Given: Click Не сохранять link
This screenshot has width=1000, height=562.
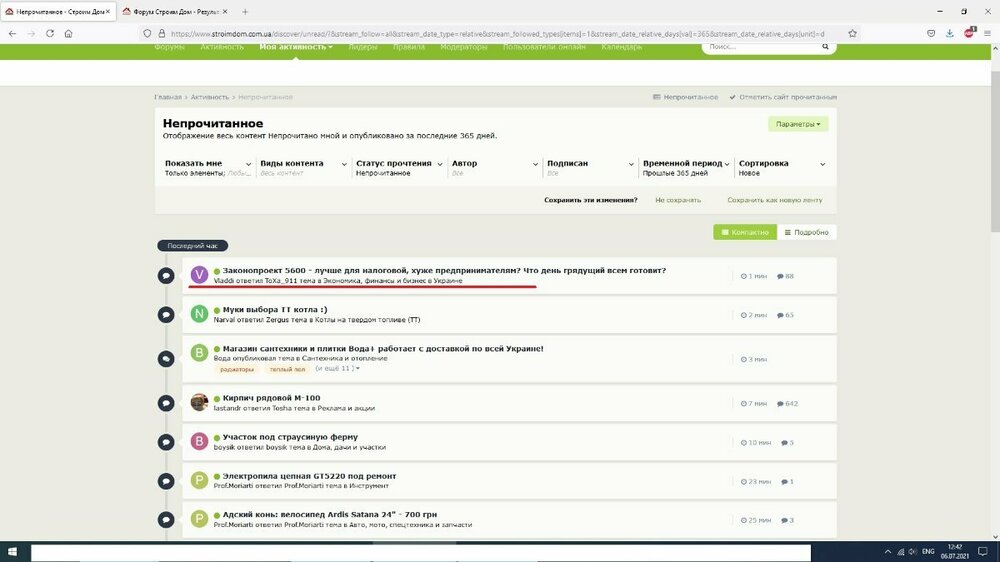Looking at the screenshot, I should (x=678, y=200).
